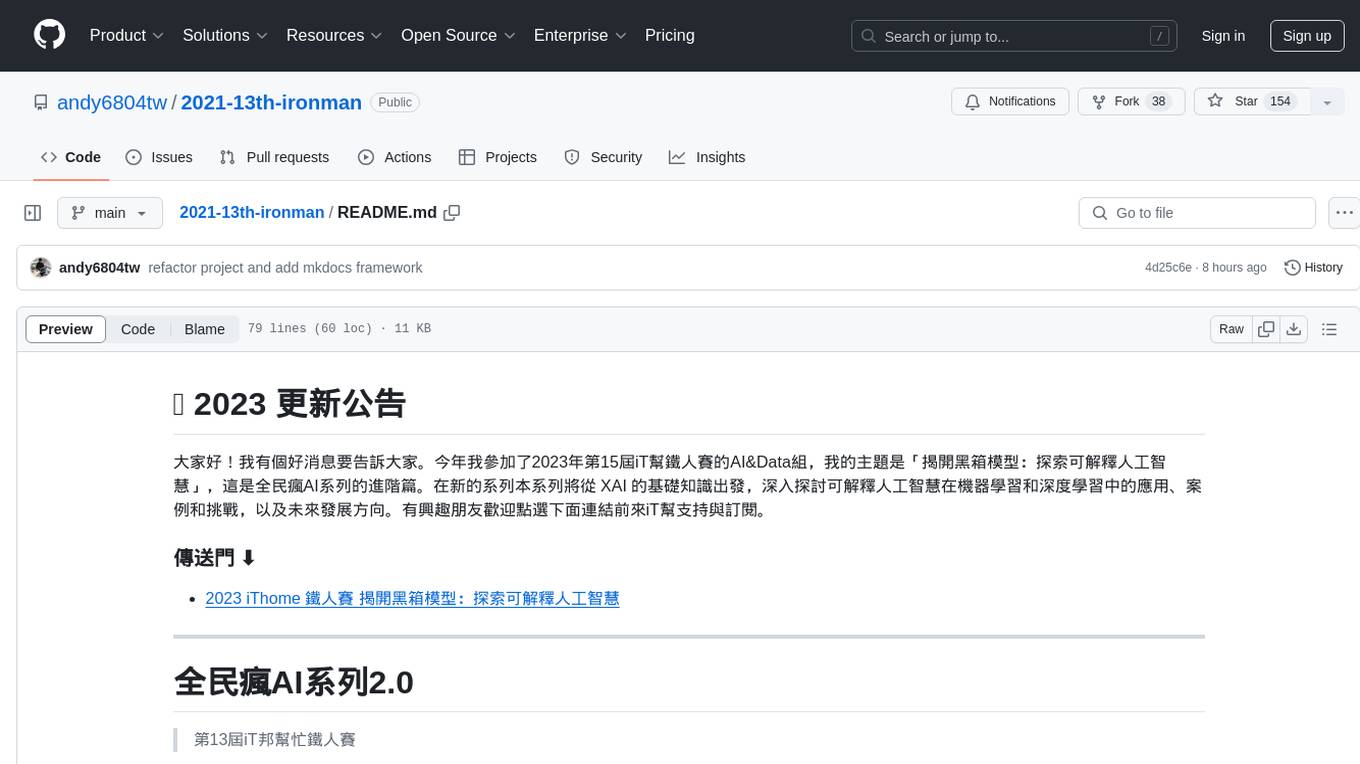Open the GitHub homepage logo
This screenshot has height=764, width=1360.
(x=49, y=35)
